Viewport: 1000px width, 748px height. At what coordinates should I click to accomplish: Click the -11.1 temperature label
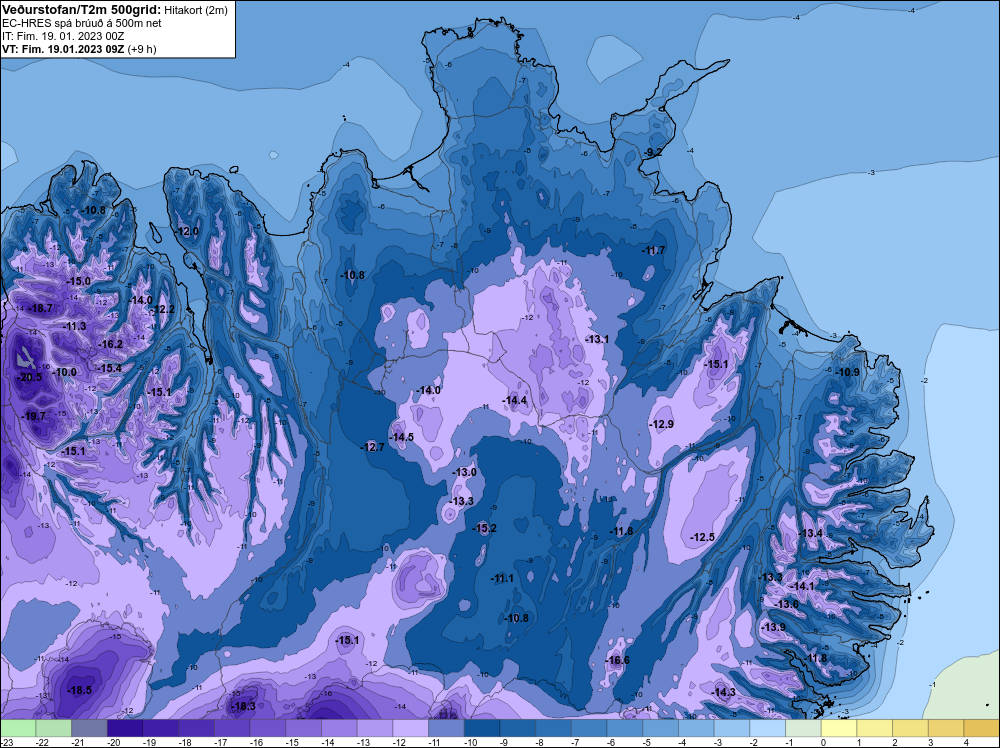pyautogui.click(x=502, y=578)
